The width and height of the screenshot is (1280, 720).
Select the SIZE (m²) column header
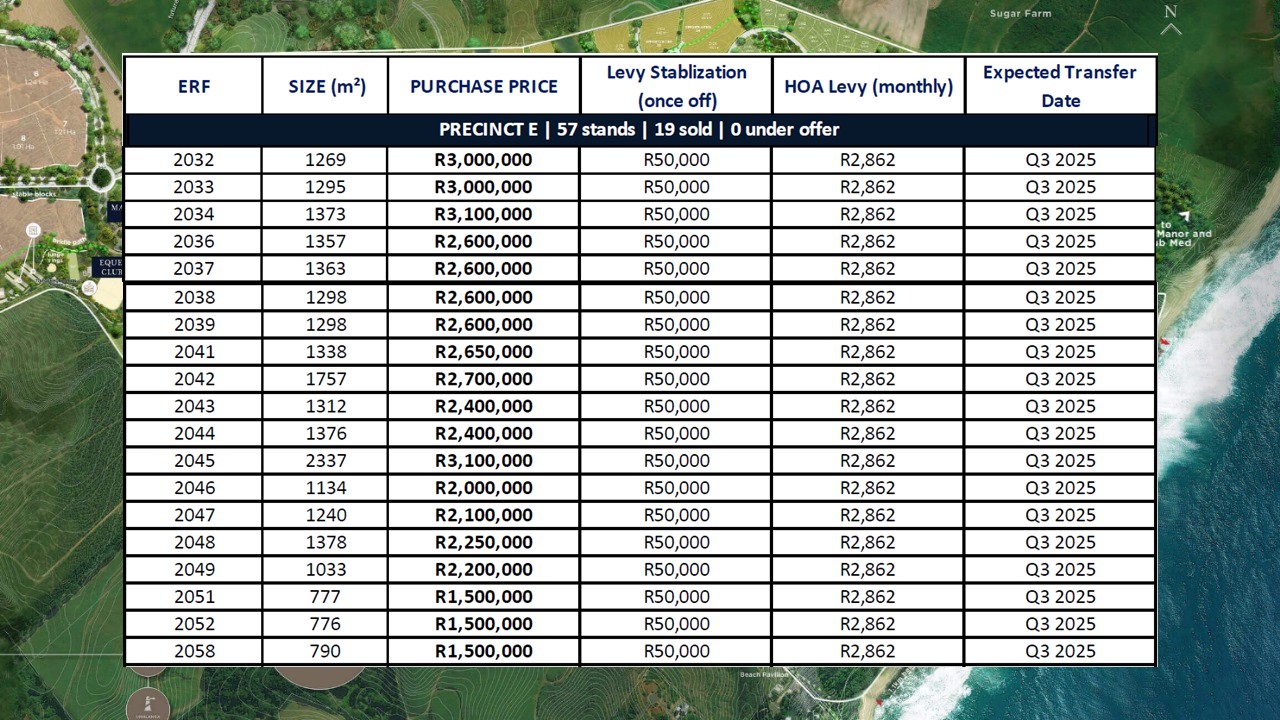pyautogui.click(x=326, y=86)
